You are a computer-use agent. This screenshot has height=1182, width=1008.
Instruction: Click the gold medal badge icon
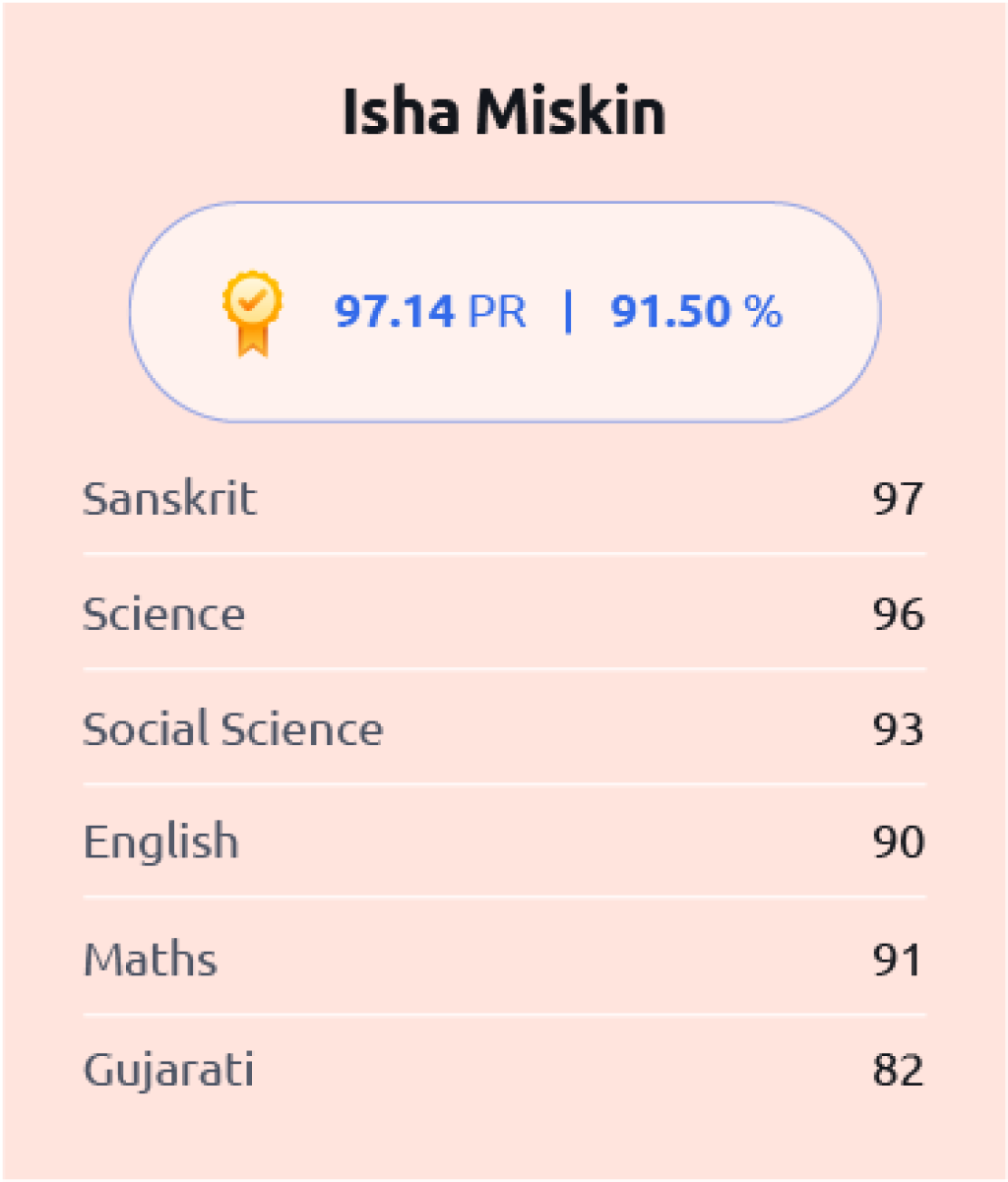252,312
